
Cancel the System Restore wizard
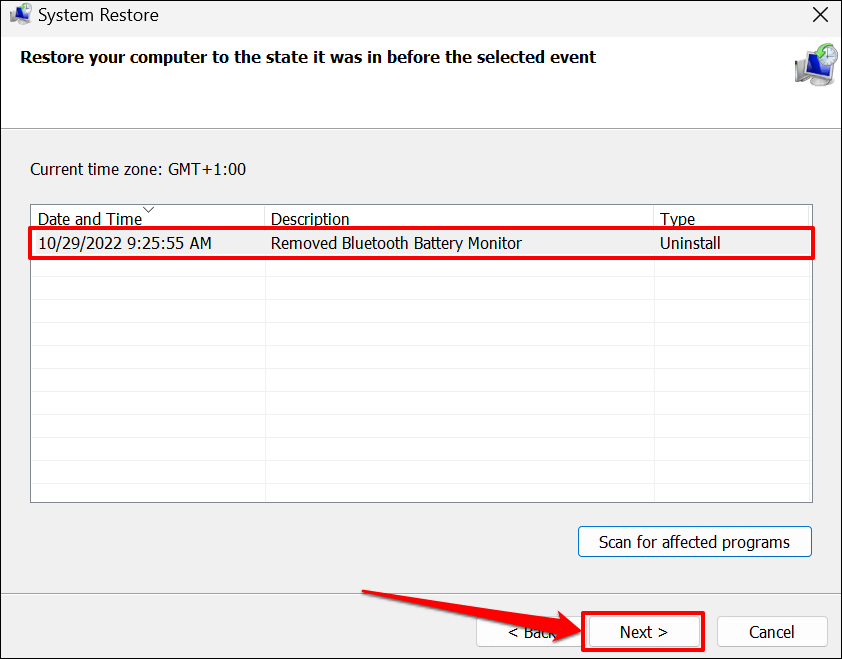click(x=772, y=632)
